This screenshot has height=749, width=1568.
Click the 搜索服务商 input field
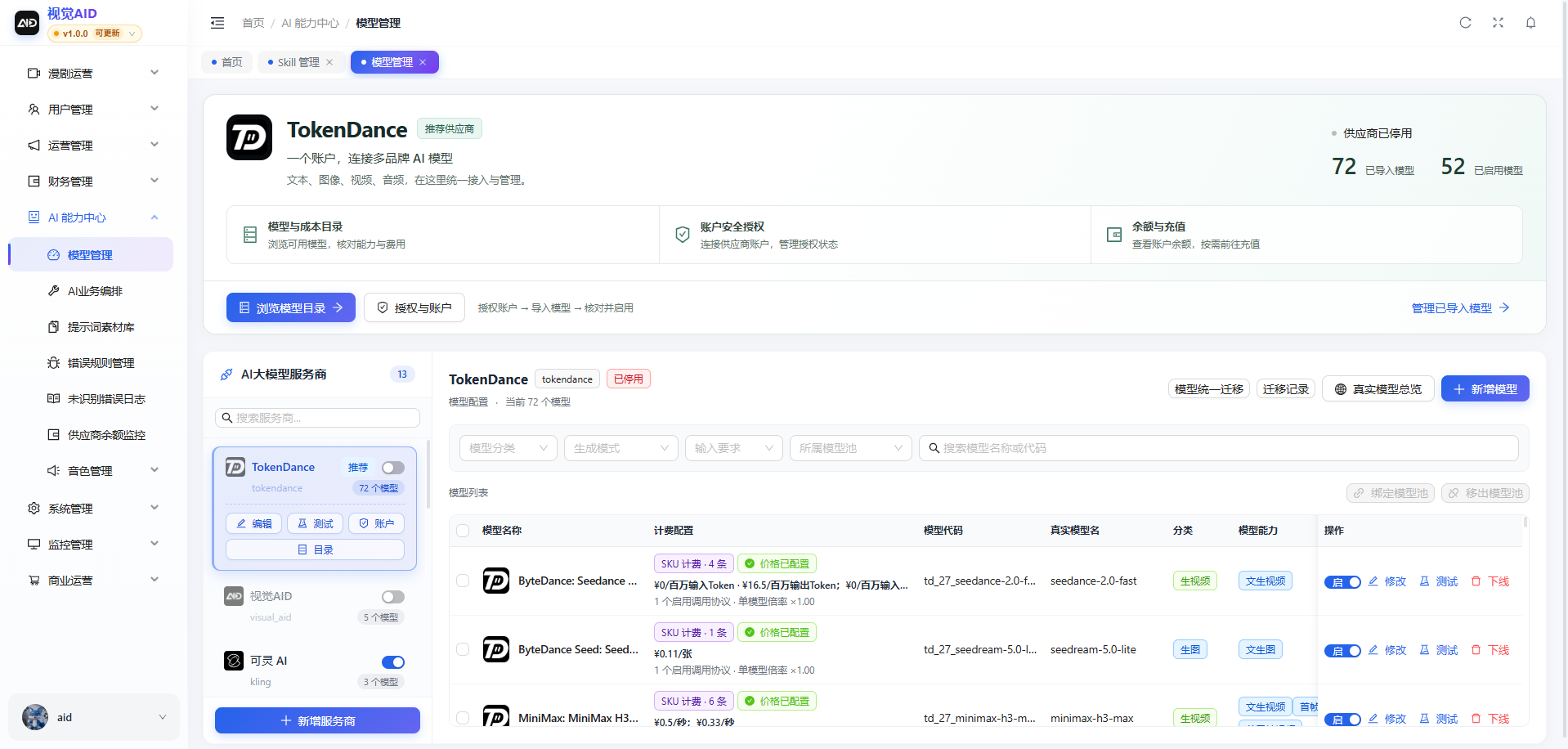tap(318, 418)
